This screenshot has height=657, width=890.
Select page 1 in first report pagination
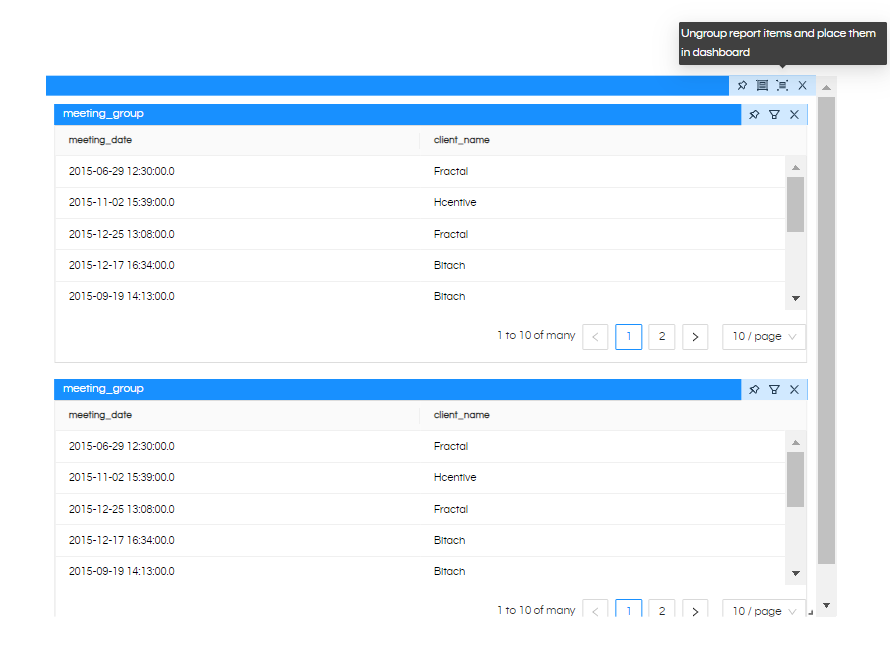click(628, 337)
